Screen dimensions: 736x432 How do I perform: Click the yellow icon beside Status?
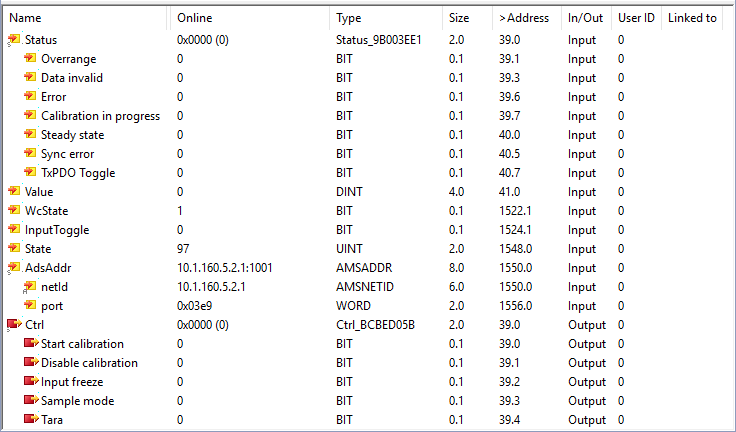pos(14,40)
